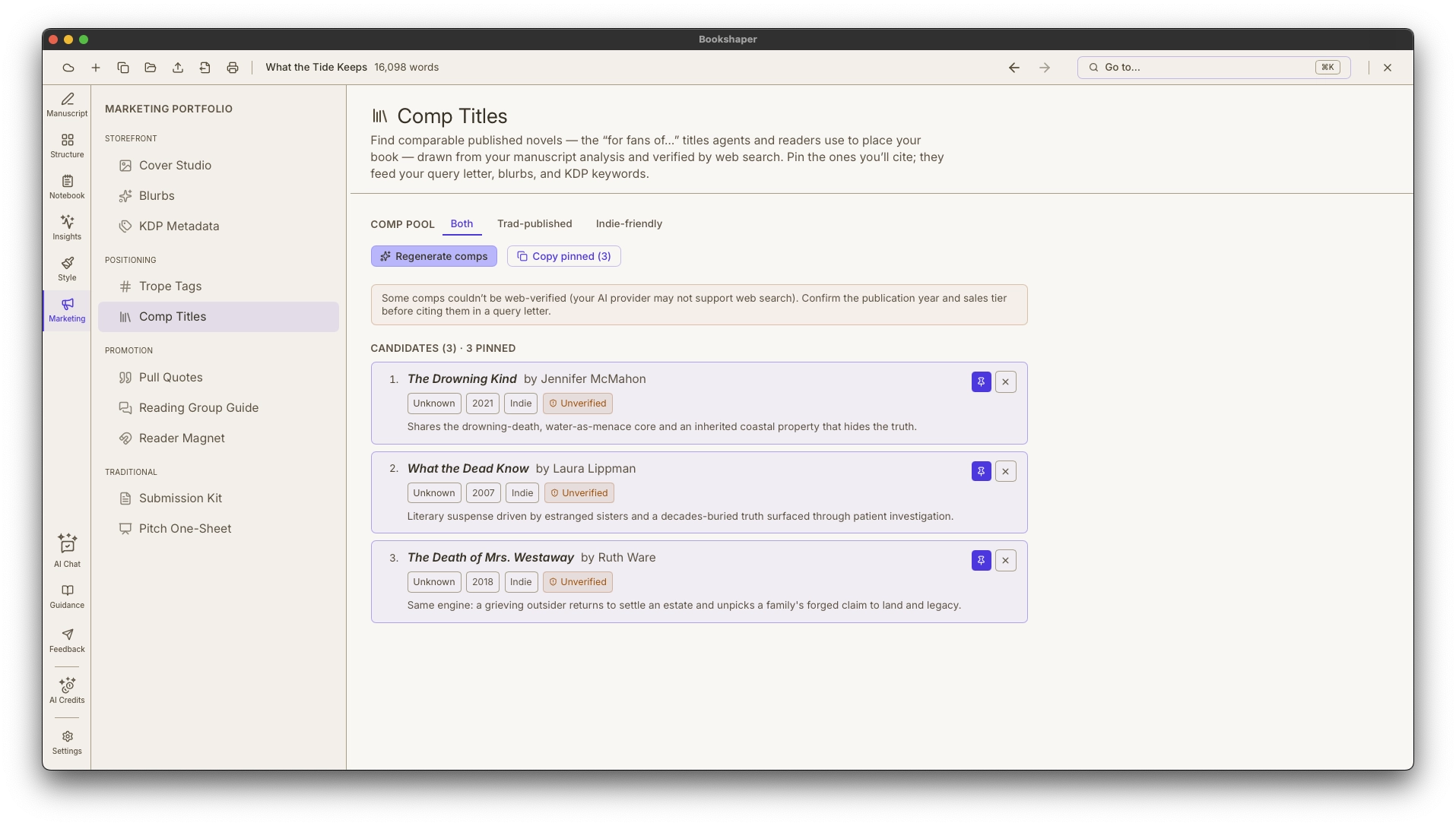Open KDP Metadata
1456x826 pixels.
point(218,226)
